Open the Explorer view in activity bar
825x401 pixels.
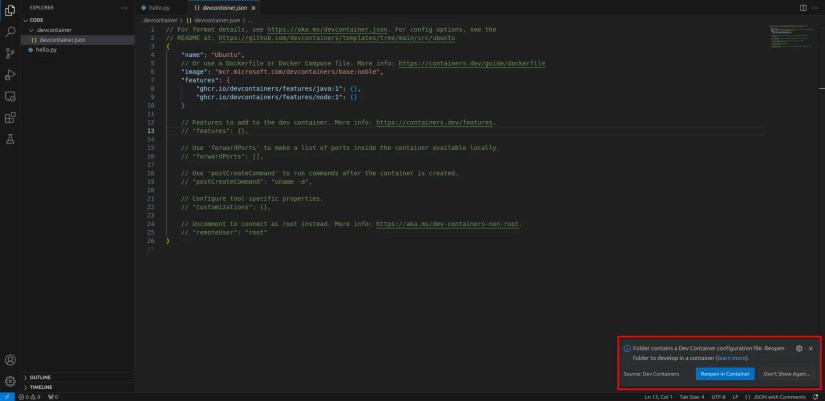(x=10, y=11)
